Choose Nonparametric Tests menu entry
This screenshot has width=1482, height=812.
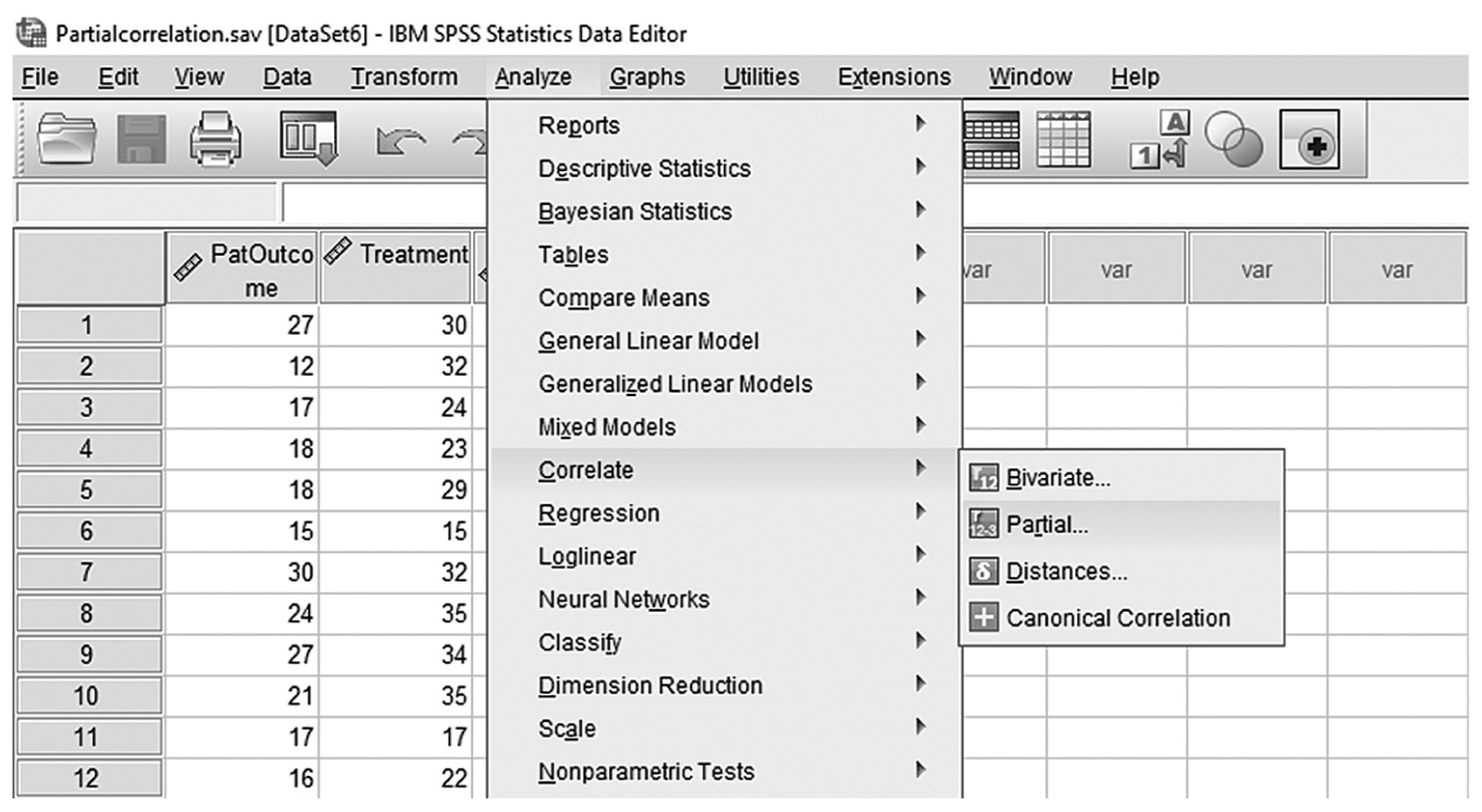(x=725, y=772)
